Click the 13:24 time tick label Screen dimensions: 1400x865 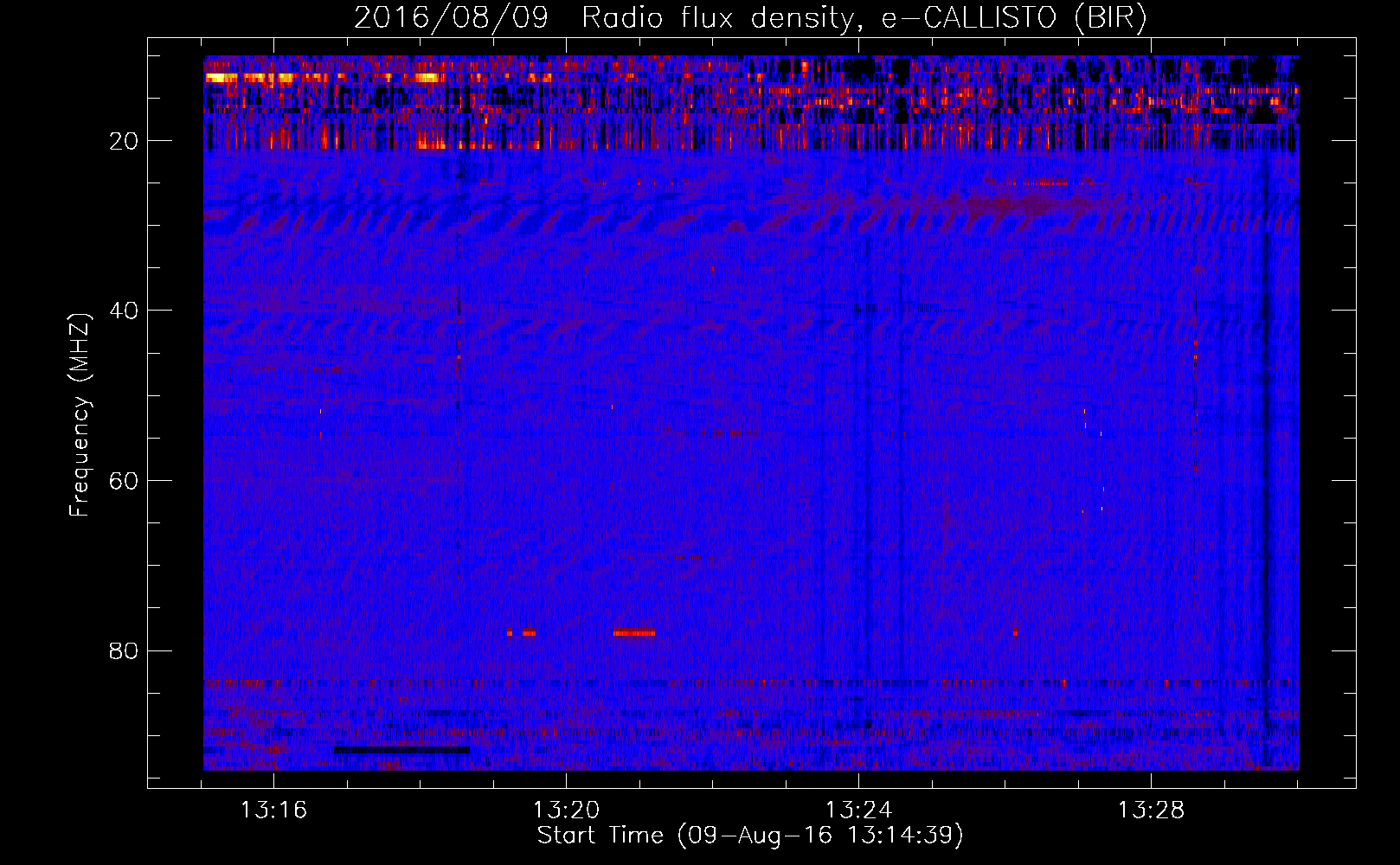click(x=858, y=811)
